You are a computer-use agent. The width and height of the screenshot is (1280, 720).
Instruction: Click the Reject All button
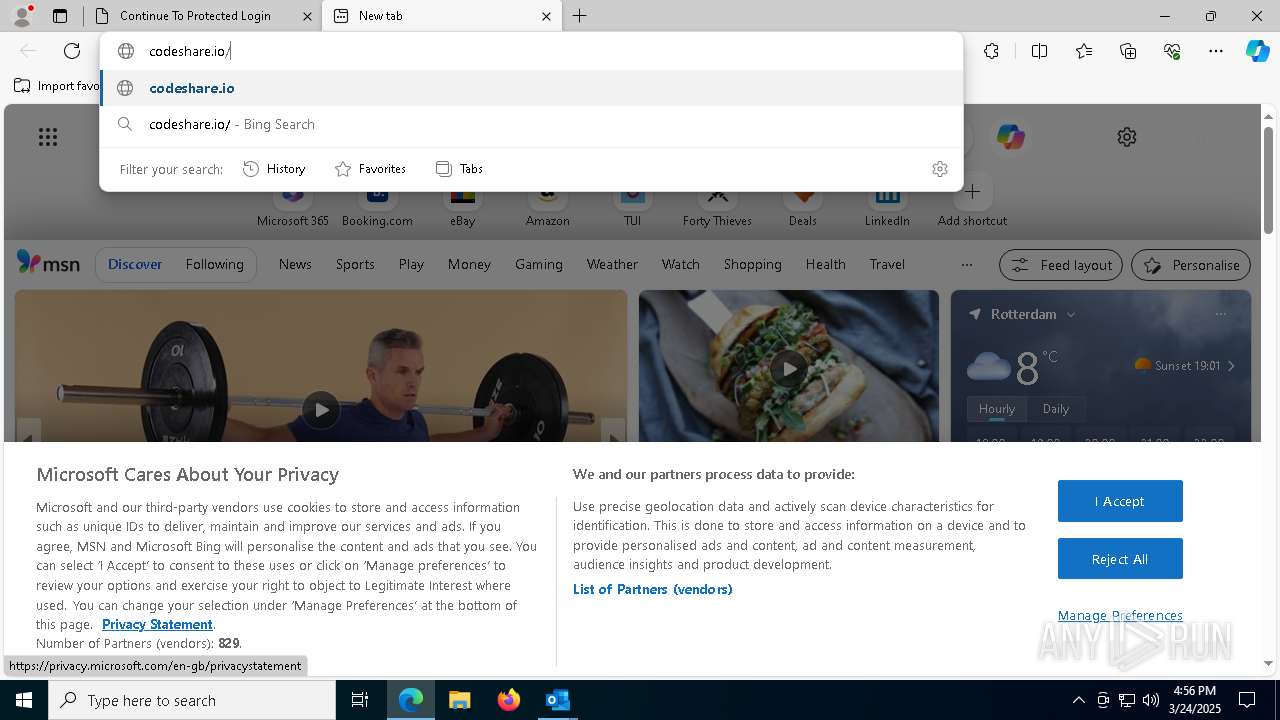[x=1120, y=559]
